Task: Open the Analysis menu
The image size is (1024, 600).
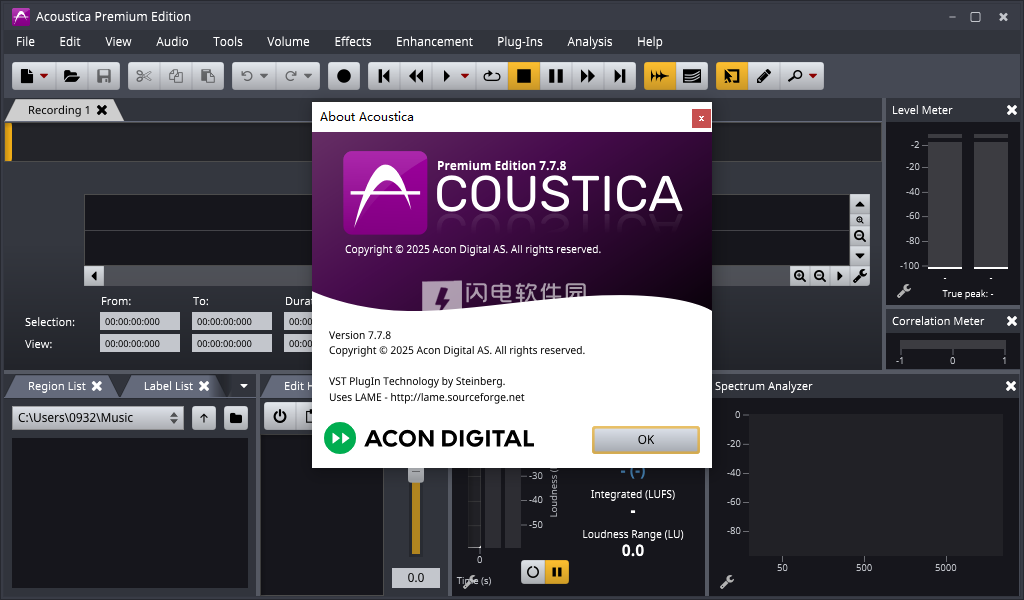Action: [590, 42]
